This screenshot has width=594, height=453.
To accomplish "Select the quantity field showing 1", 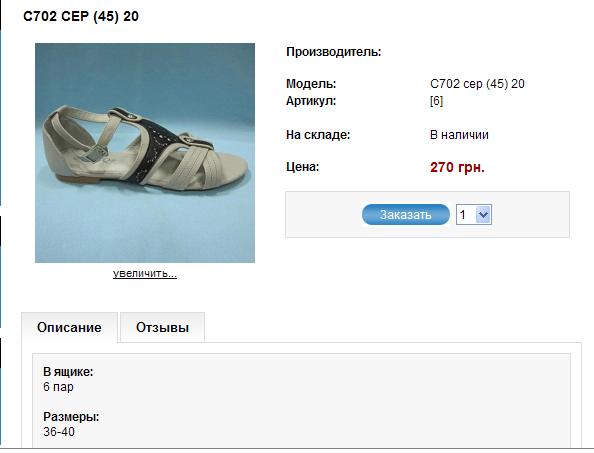I will [474, 215].
